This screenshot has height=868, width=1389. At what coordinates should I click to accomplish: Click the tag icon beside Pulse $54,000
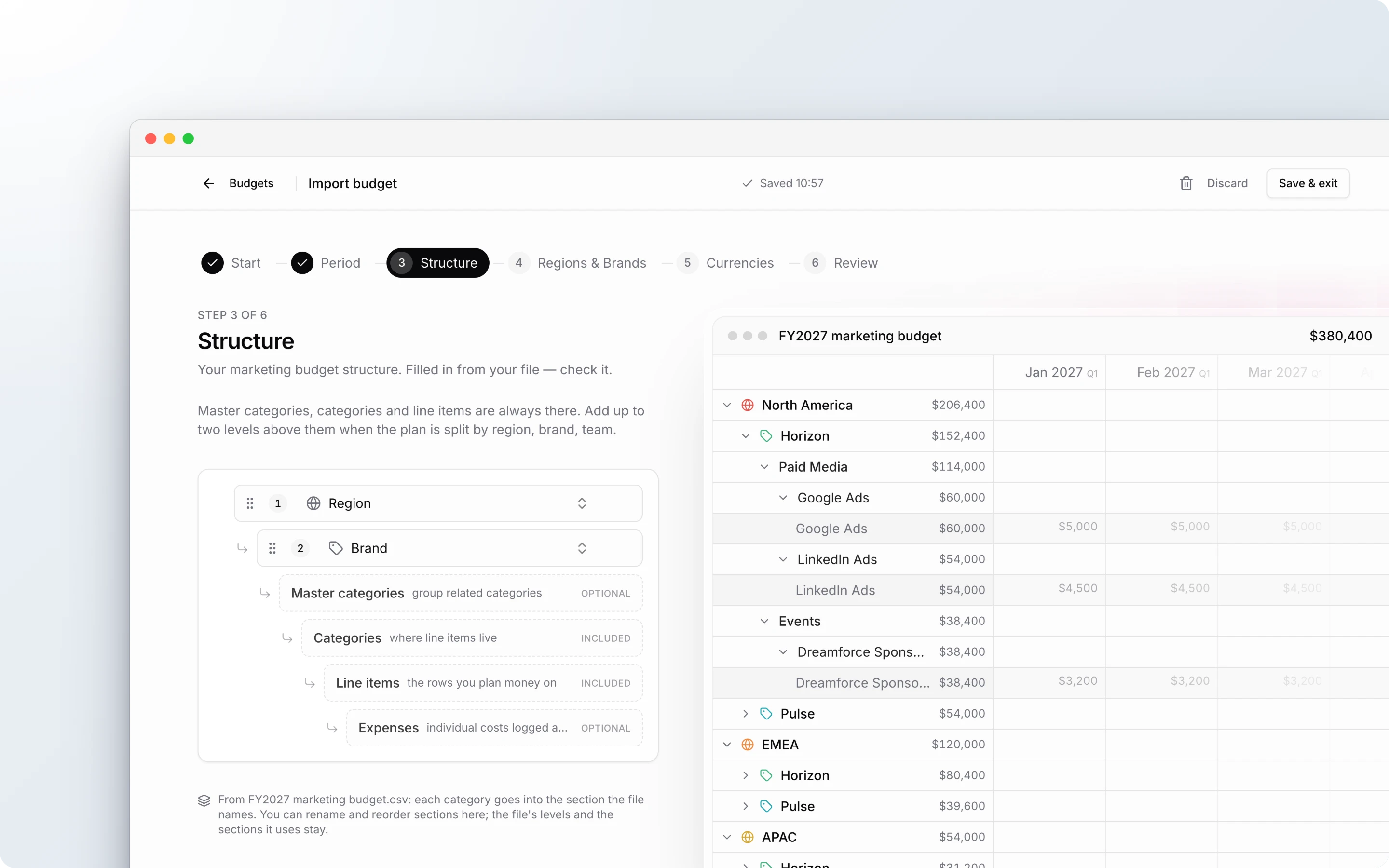(x=766, y=714)
